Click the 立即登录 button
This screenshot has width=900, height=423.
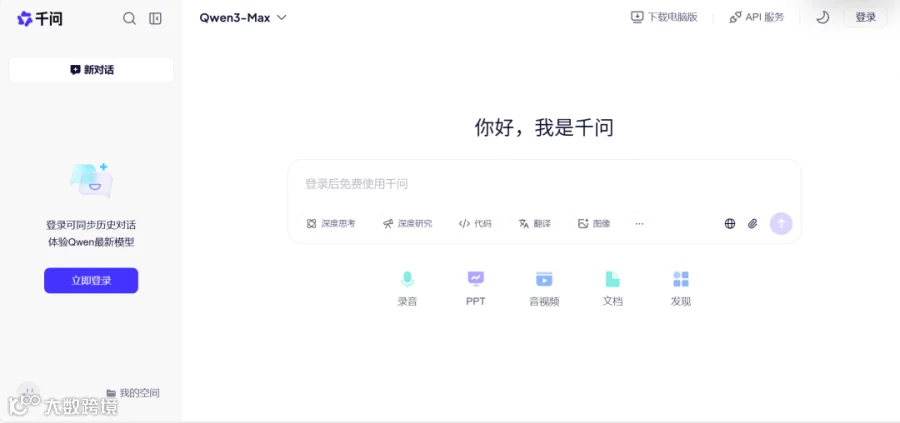(91, 281)
